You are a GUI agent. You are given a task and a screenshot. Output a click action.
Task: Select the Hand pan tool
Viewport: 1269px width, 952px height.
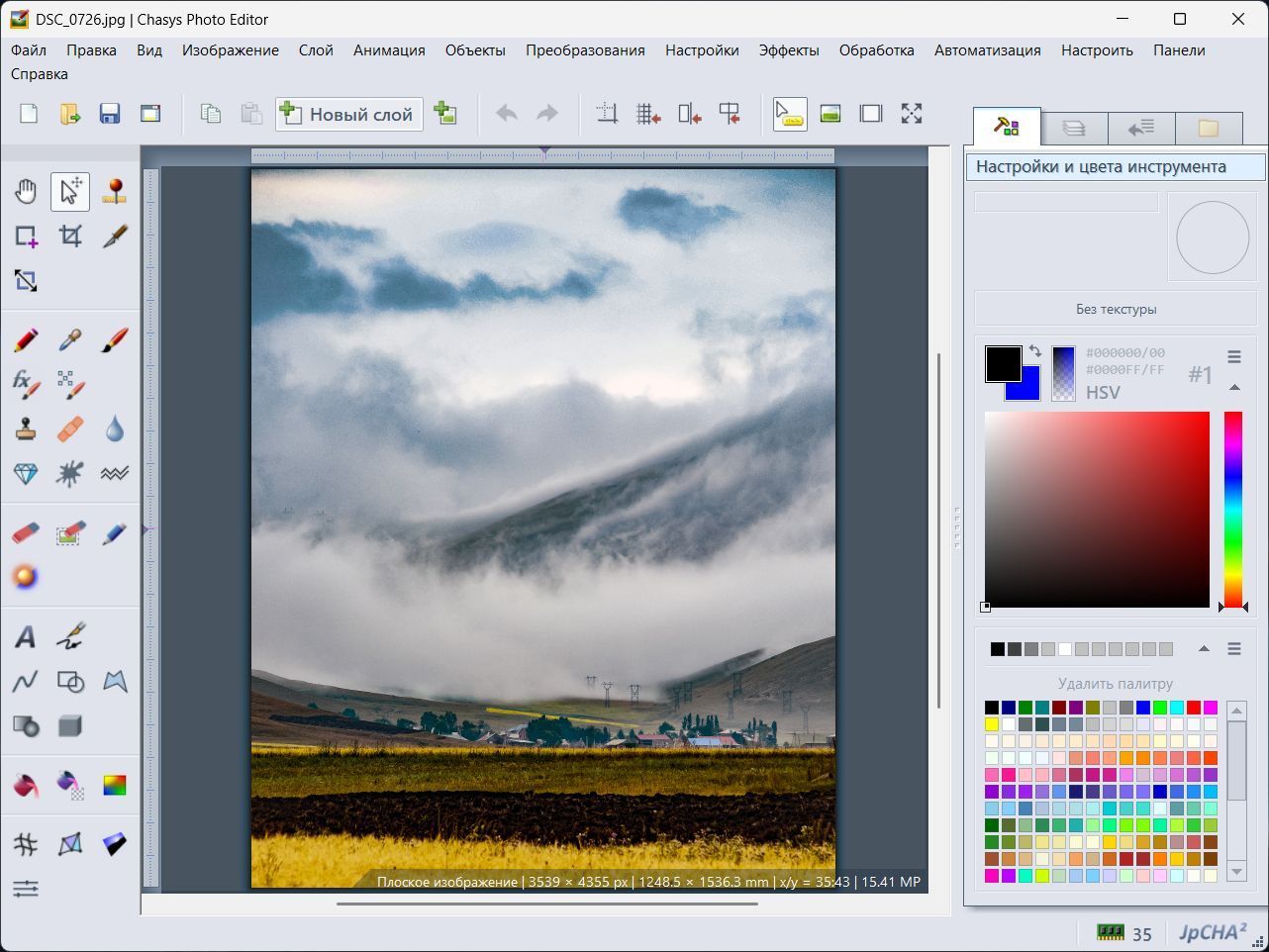(26, 190)
